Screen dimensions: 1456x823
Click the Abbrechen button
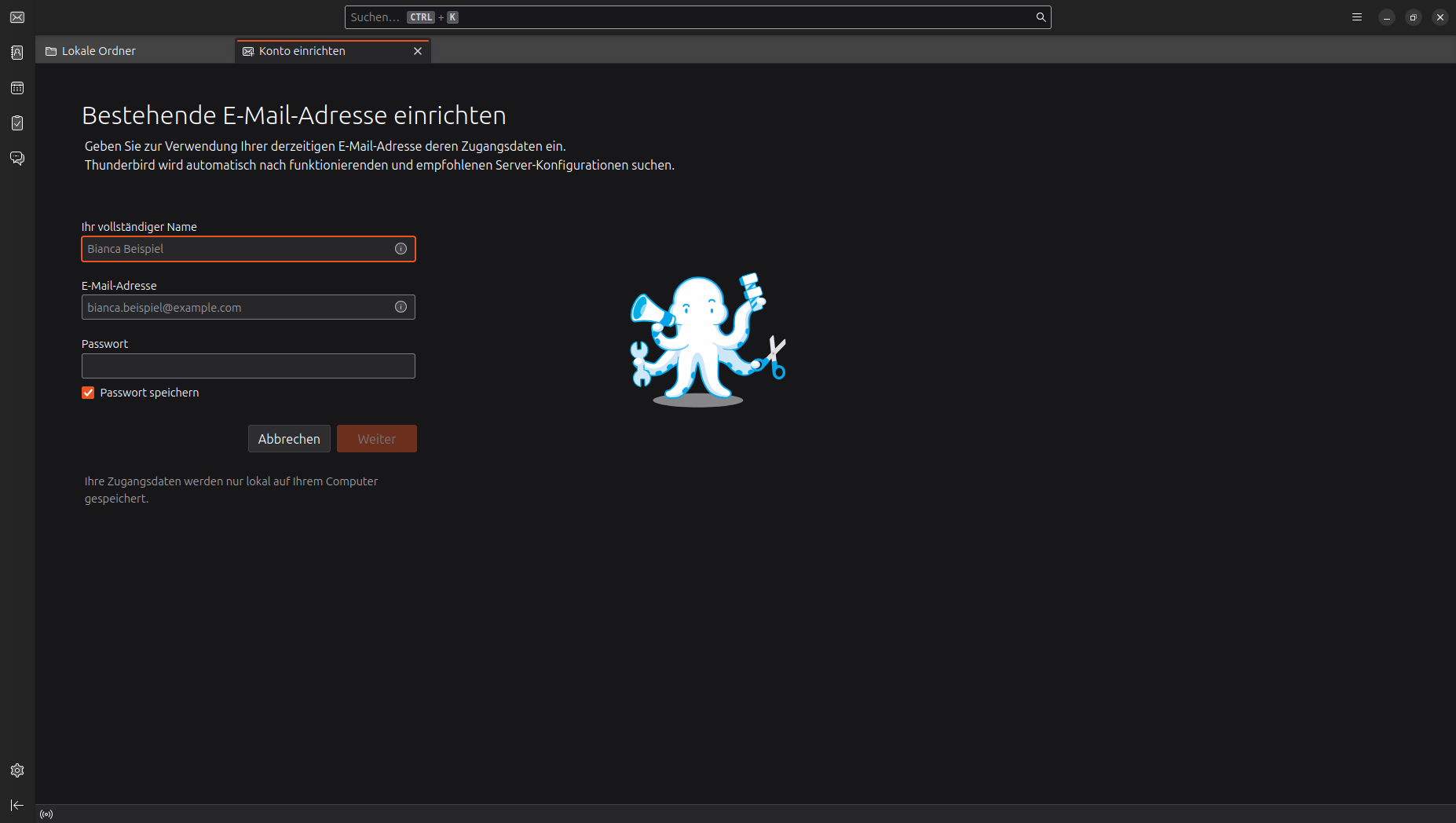(x=289, y=439)
